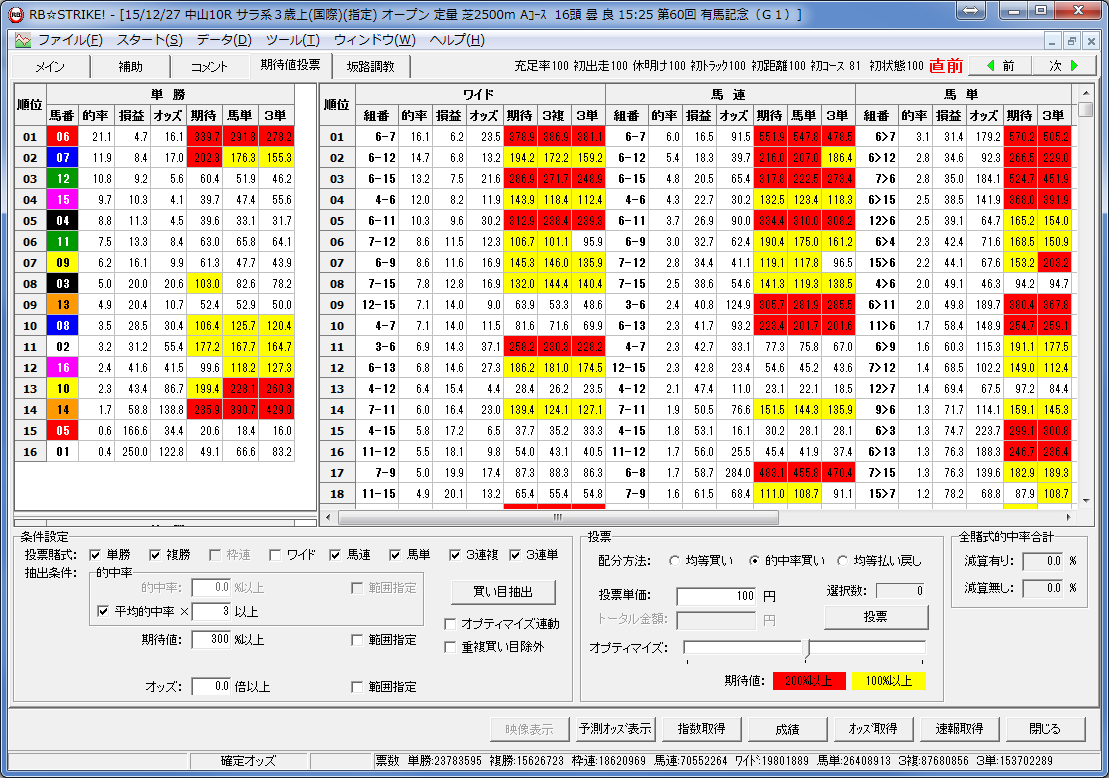Click the 期待値 threshold input field
This screenshot has height=778, width=1109.
[211, 639]
